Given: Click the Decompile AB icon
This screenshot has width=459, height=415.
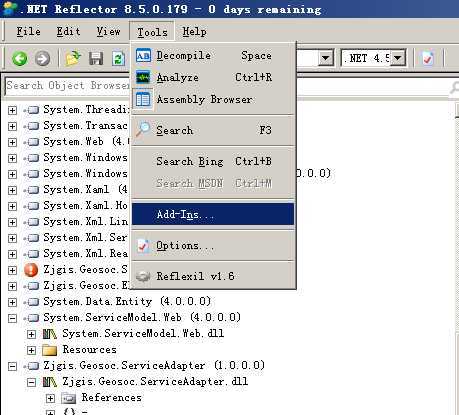Looking at the screenshot, I should (143, 55).
